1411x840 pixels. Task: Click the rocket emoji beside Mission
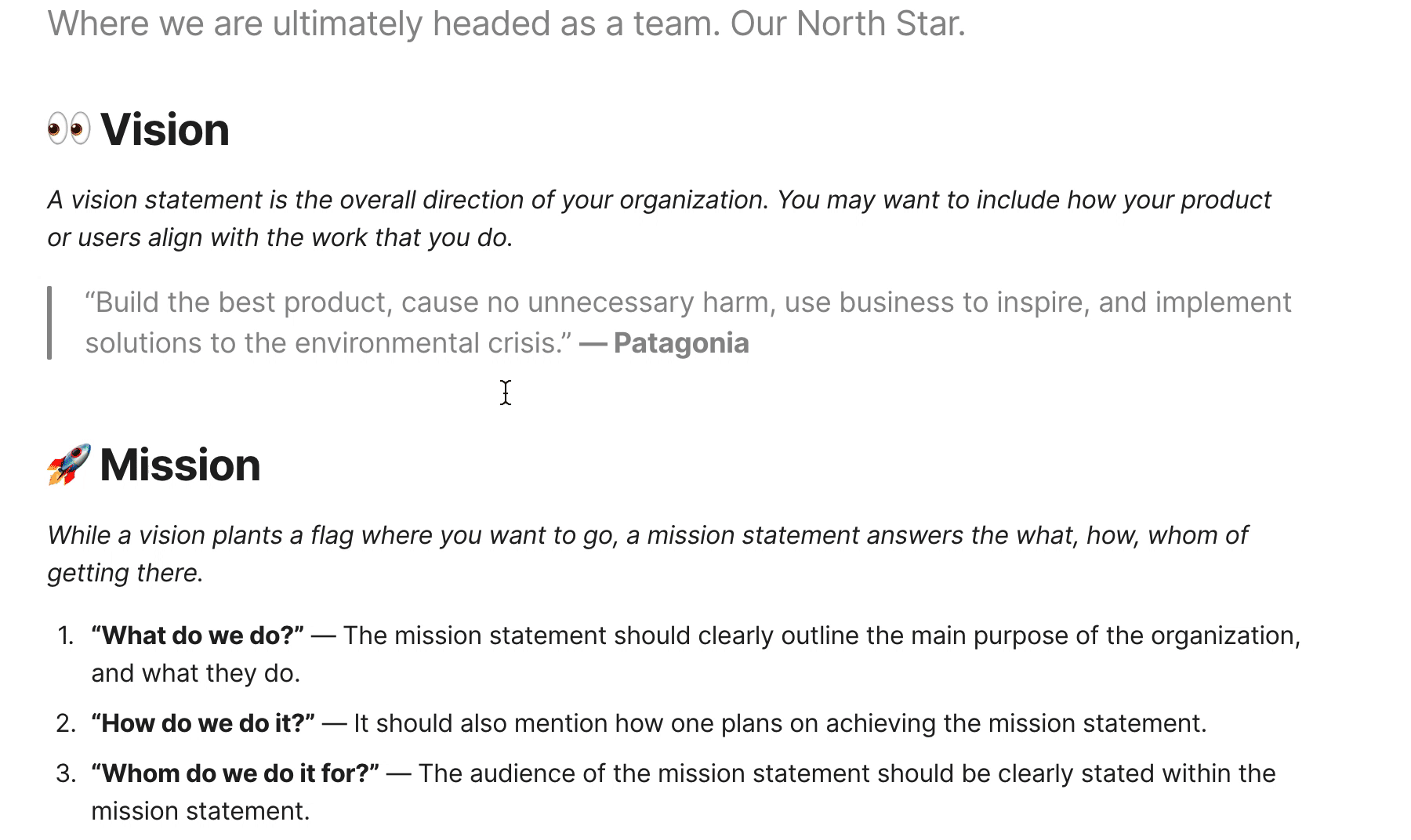pyautogui.click(x=69, y=465)
